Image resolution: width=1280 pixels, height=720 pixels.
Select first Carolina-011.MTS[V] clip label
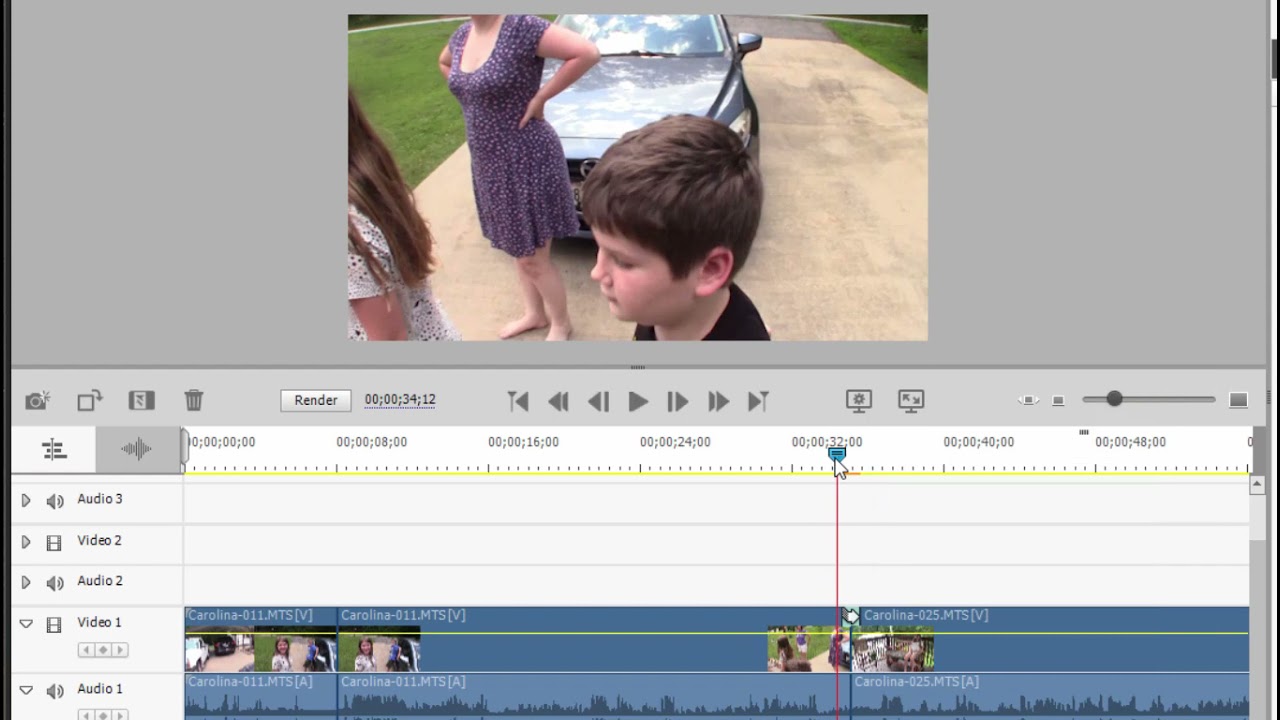coord(250,615)
